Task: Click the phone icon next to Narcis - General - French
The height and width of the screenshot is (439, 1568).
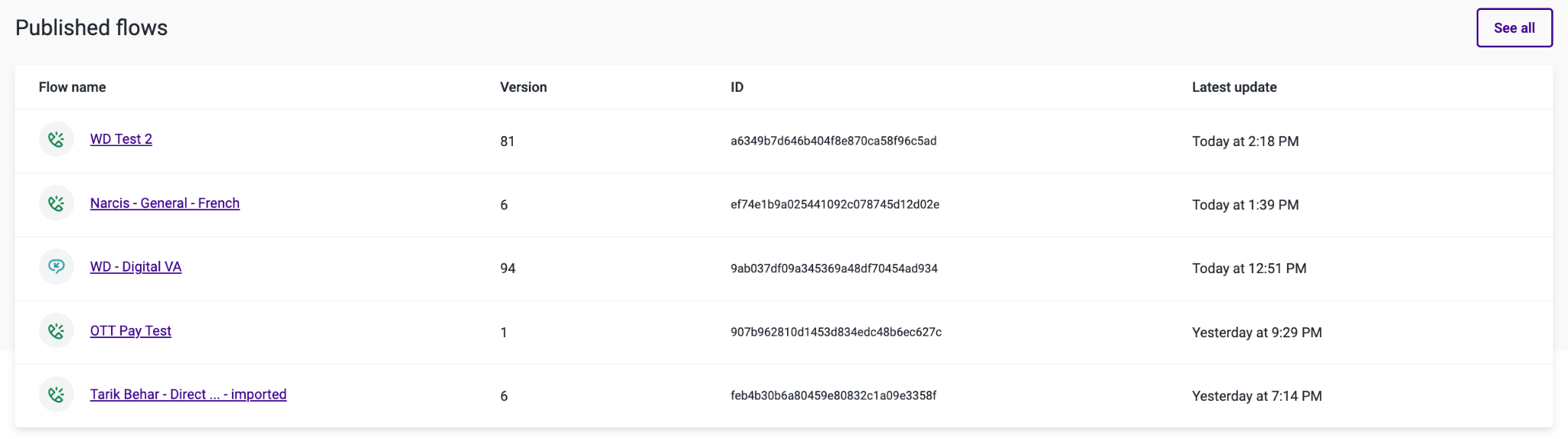Action: coord(56,203)
